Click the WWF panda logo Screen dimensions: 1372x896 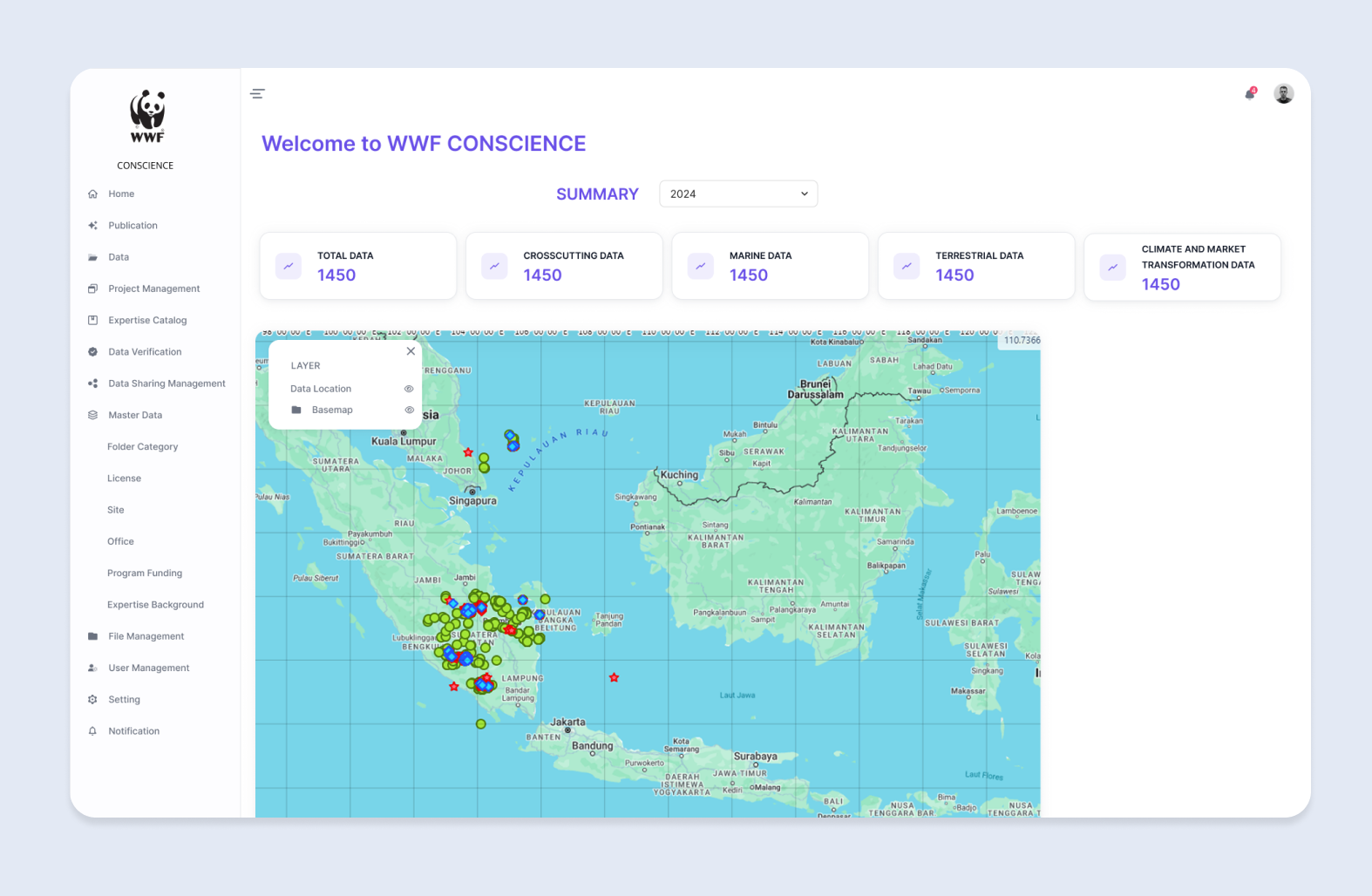click(146, 116)
